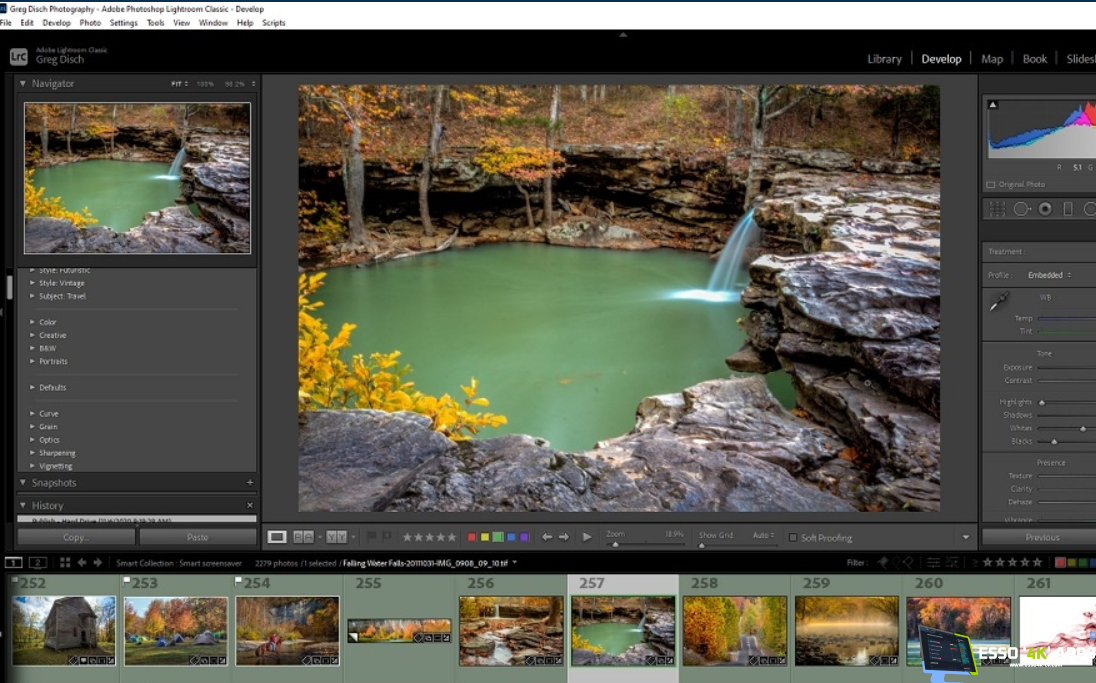Go to next photo arrow in toolbar
Viewport: 1096px width, 683px height.
point(564,537)
